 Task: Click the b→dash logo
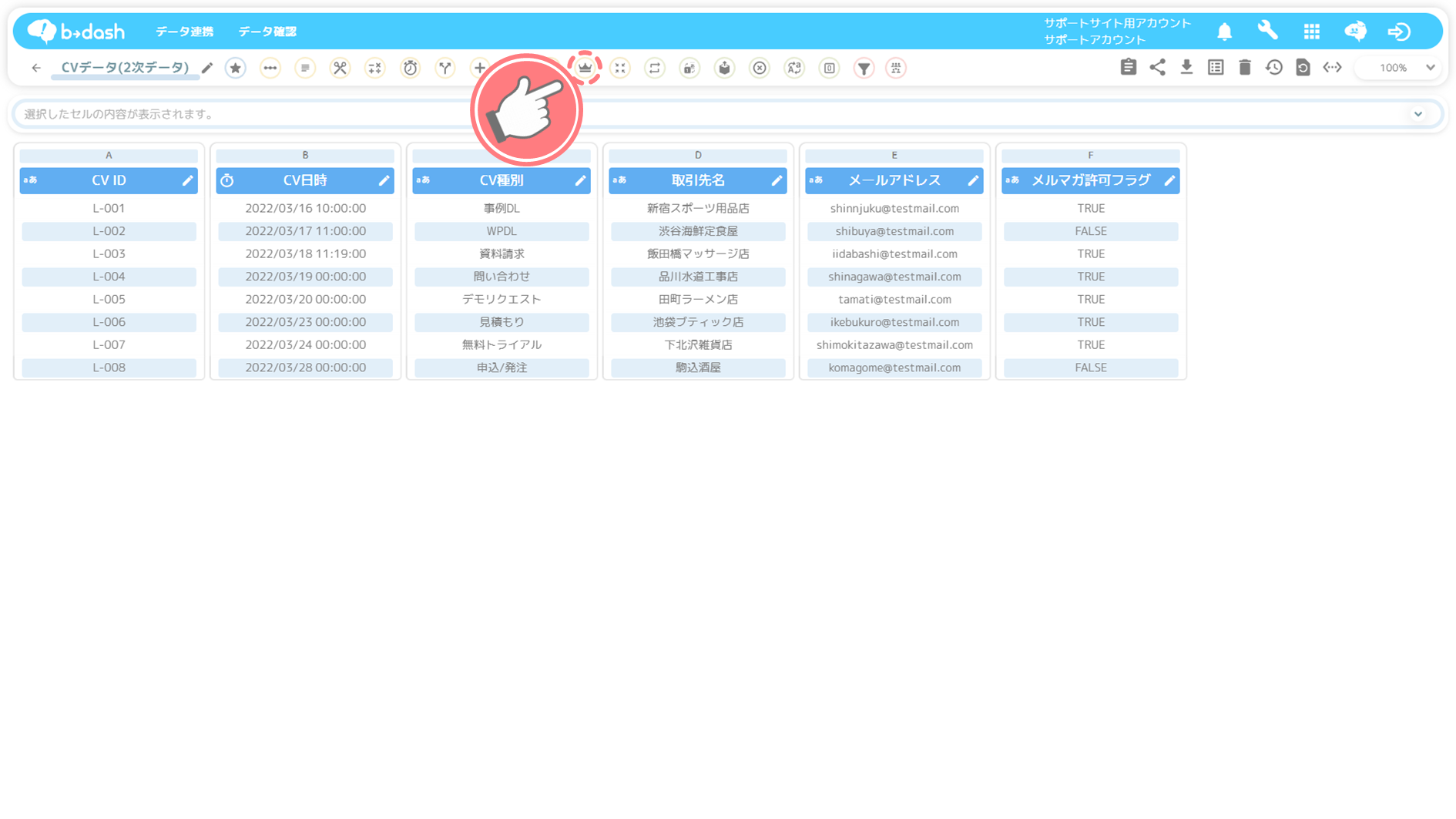click(x=75, y=31)
